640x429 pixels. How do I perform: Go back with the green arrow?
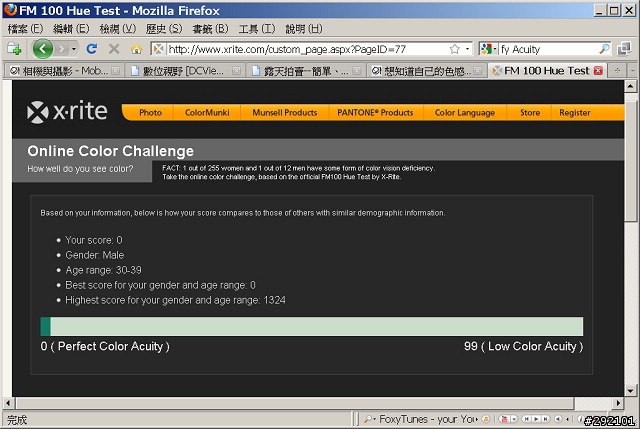[x=42, y=49]
